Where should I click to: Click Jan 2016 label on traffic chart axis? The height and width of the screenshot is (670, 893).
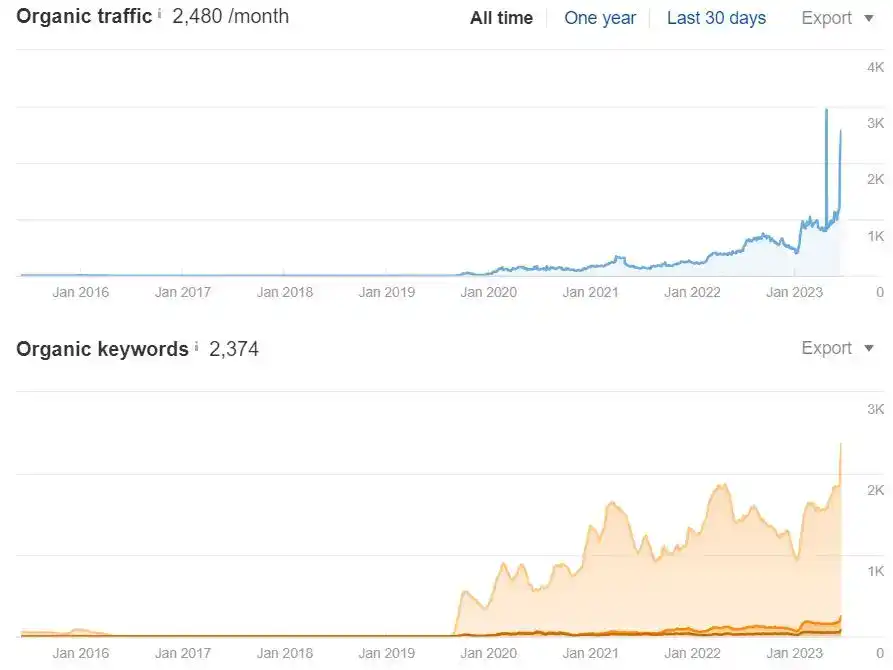pyautogui.click(x=81, y=292)
